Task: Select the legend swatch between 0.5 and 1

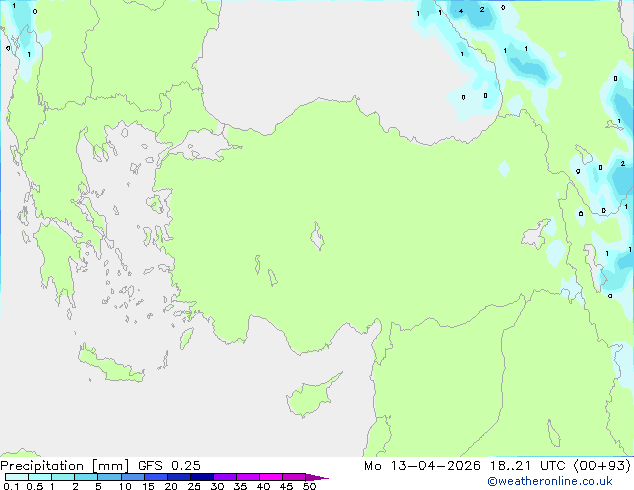Action: [x=40, y=477]
